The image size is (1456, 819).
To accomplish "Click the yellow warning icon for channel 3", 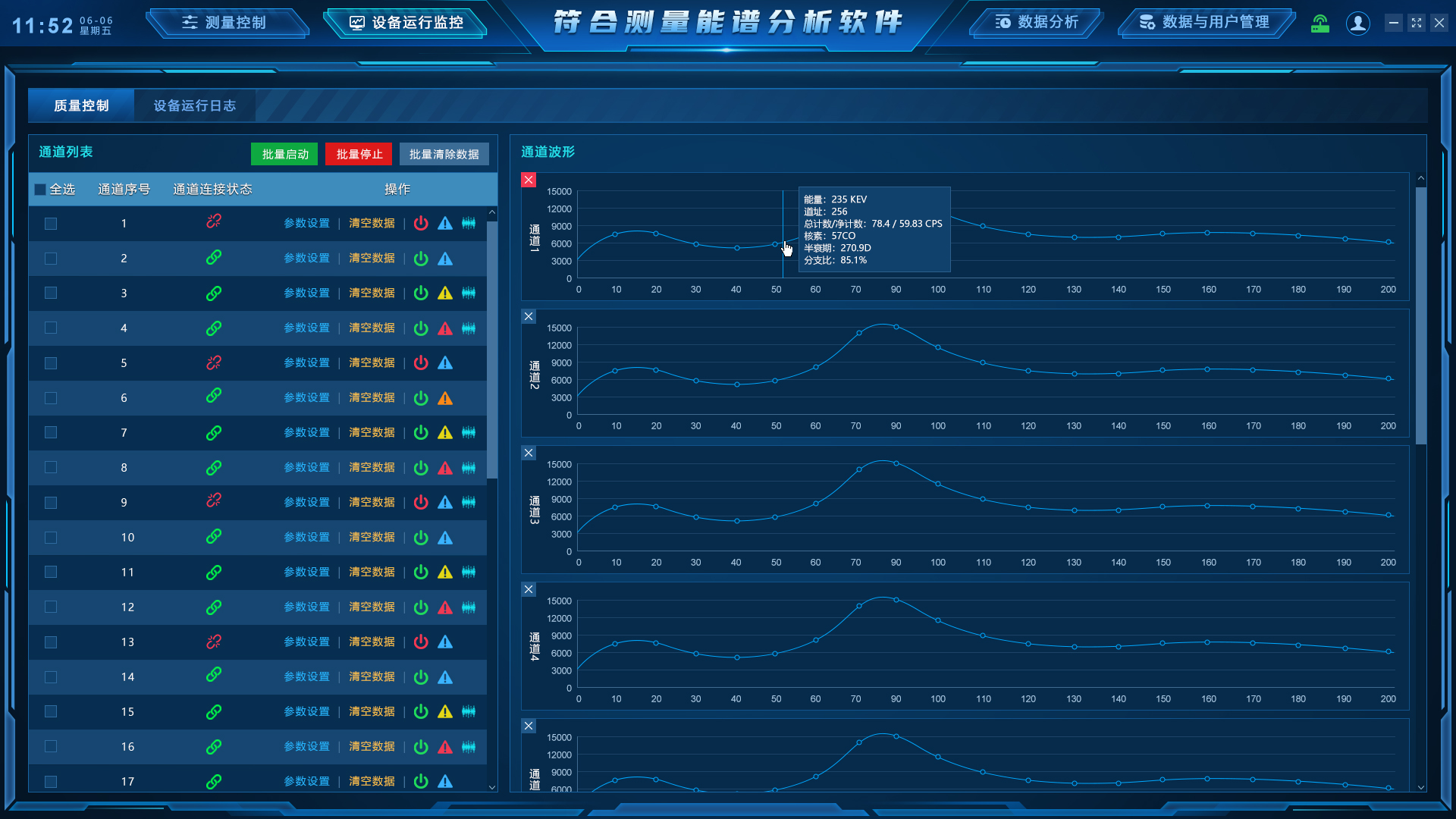I will pos(445,293).
